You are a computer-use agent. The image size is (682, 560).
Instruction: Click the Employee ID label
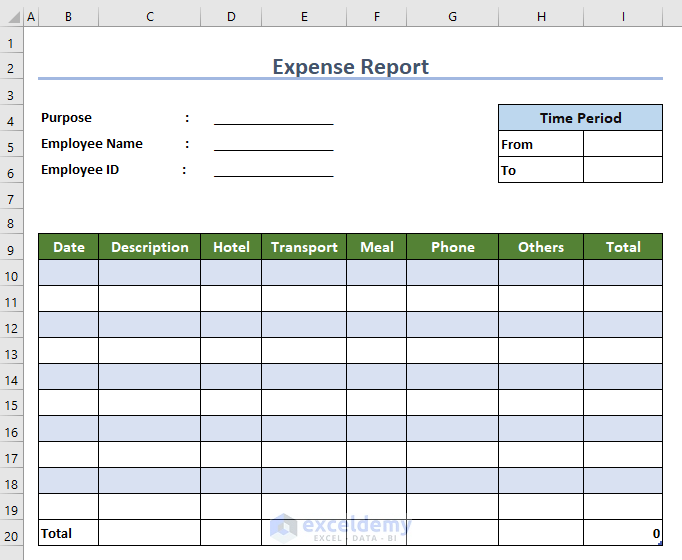[x=80, y=170]
